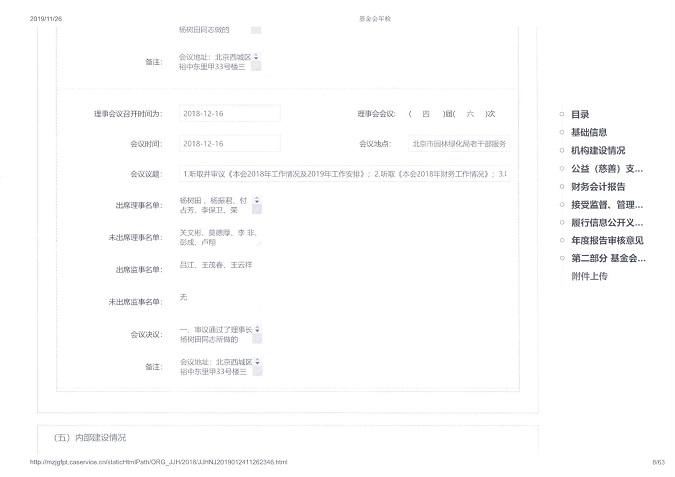The image size is (675, 477).
Task: Click the scroll arrows in 出席理事名单 textarea
Action: click(257, 200)
